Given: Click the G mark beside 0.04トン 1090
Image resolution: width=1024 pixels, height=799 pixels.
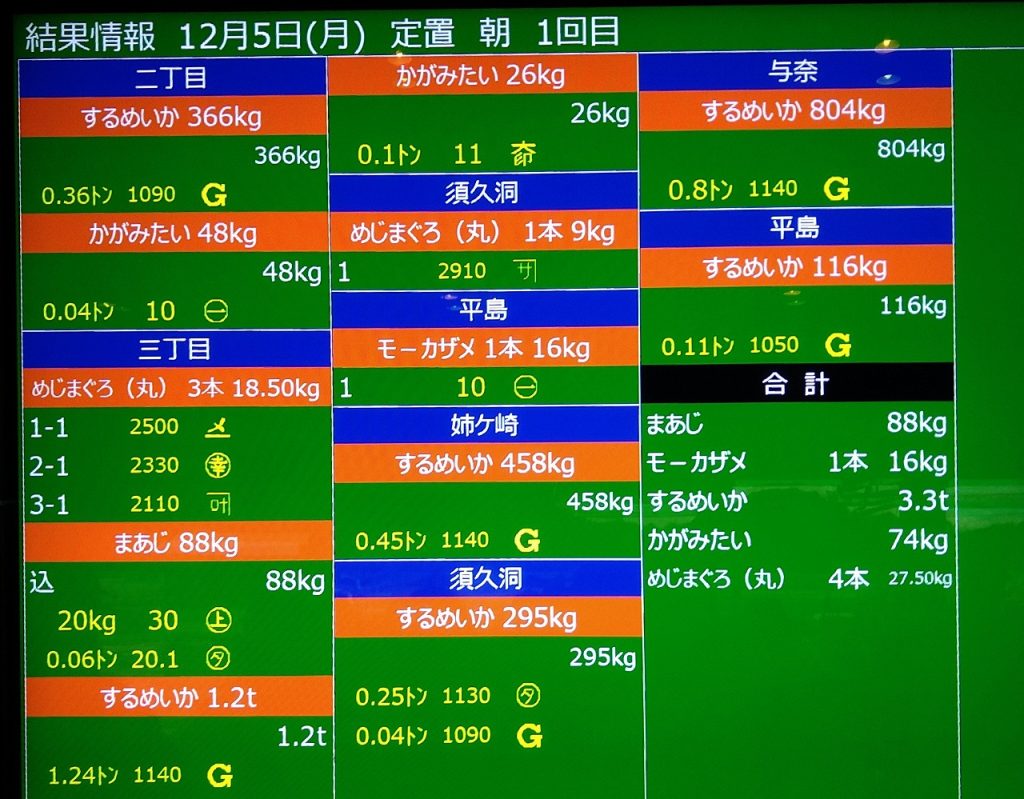Looking at the screenshot, I should (x=529, y=736).
